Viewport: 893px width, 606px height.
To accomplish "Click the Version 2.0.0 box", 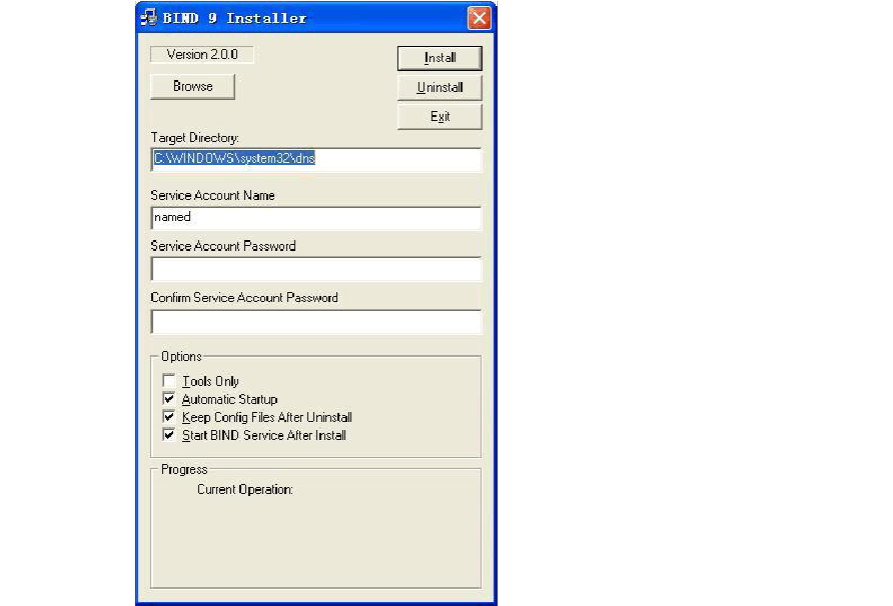I will click(202, 55).
